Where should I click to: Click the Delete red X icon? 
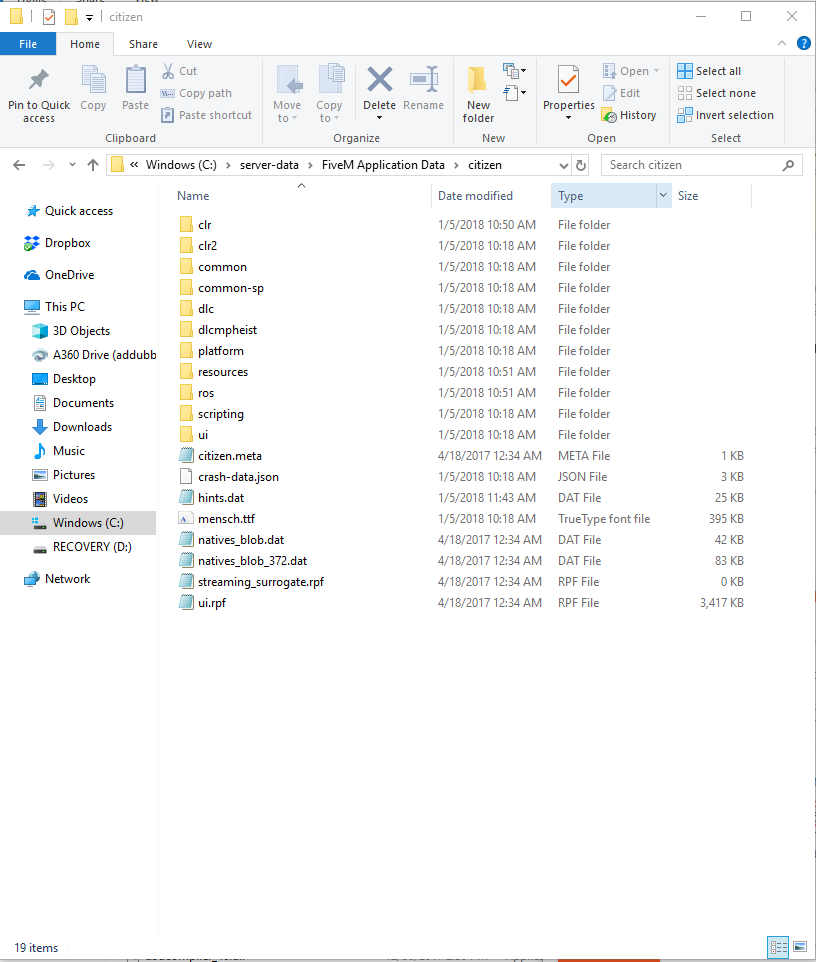[x=380, y=80]
